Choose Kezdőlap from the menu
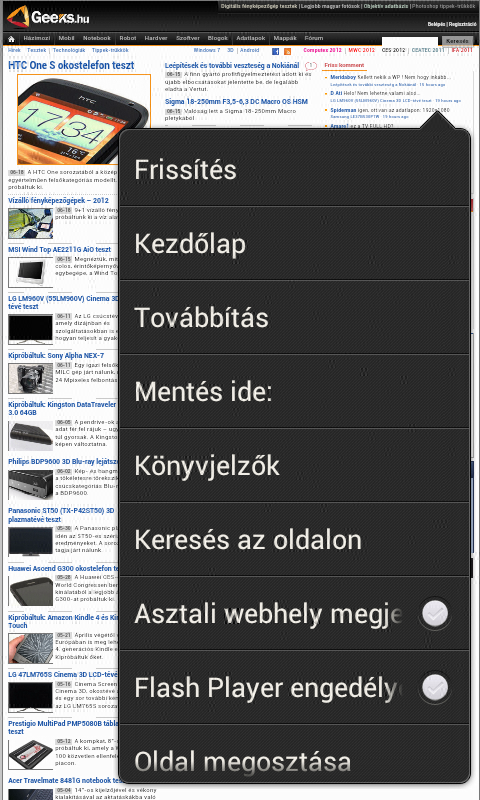480x800 pixels. click(x=294, y=243)
